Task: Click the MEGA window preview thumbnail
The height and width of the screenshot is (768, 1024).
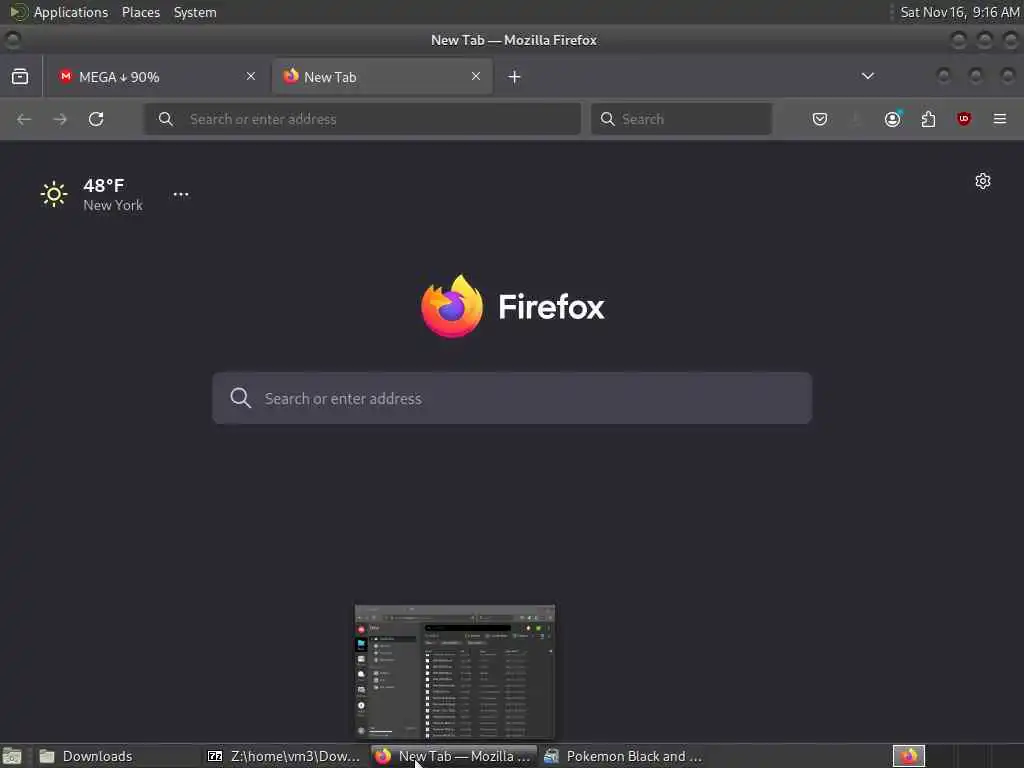Action: coord(455,672)
